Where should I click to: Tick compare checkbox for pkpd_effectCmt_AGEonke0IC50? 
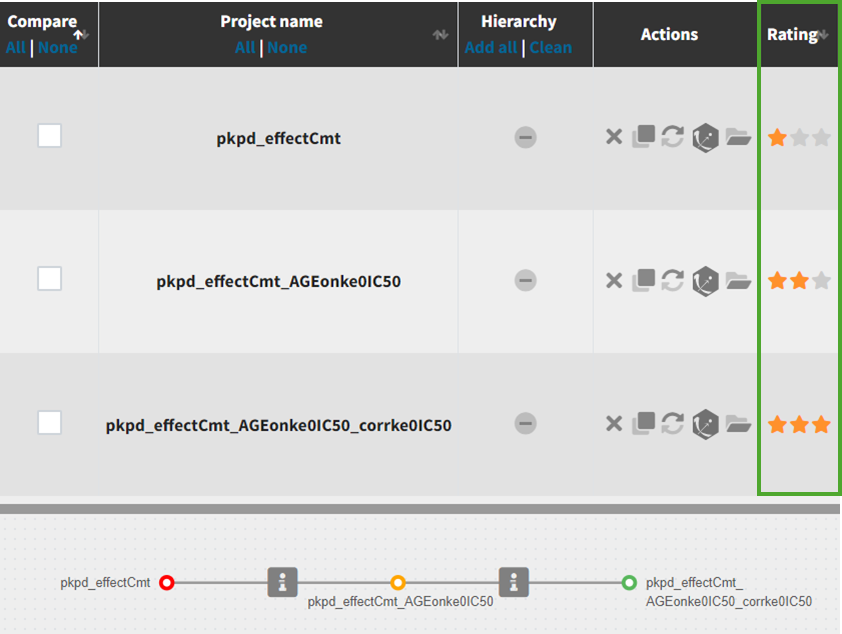[x=49, y=279]
